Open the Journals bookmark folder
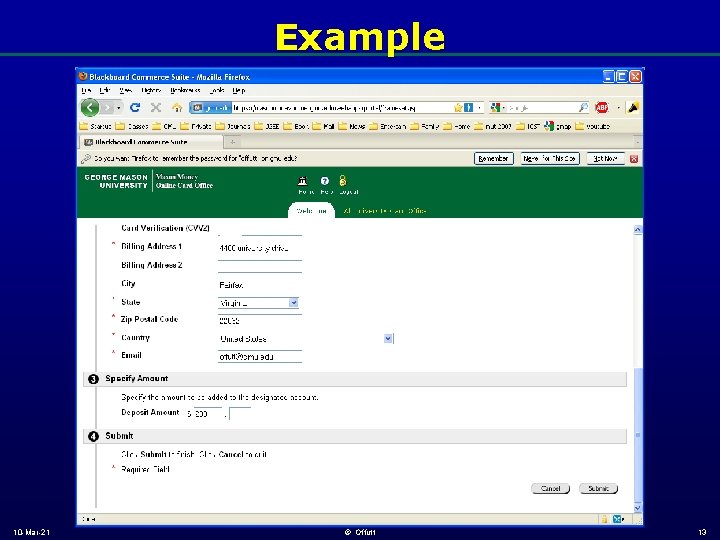This screenshot has height=540, width=720. (x=233, y=126)
